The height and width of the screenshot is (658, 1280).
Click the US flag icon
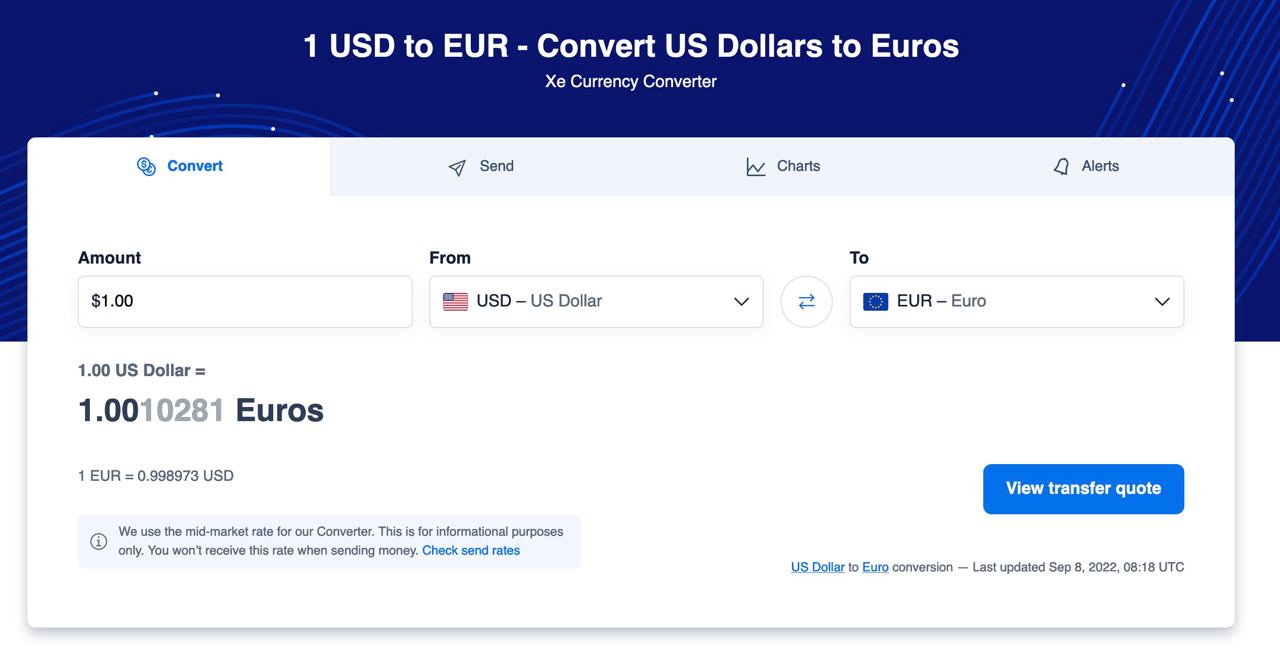pyautogui.click(x=455, y=302)
